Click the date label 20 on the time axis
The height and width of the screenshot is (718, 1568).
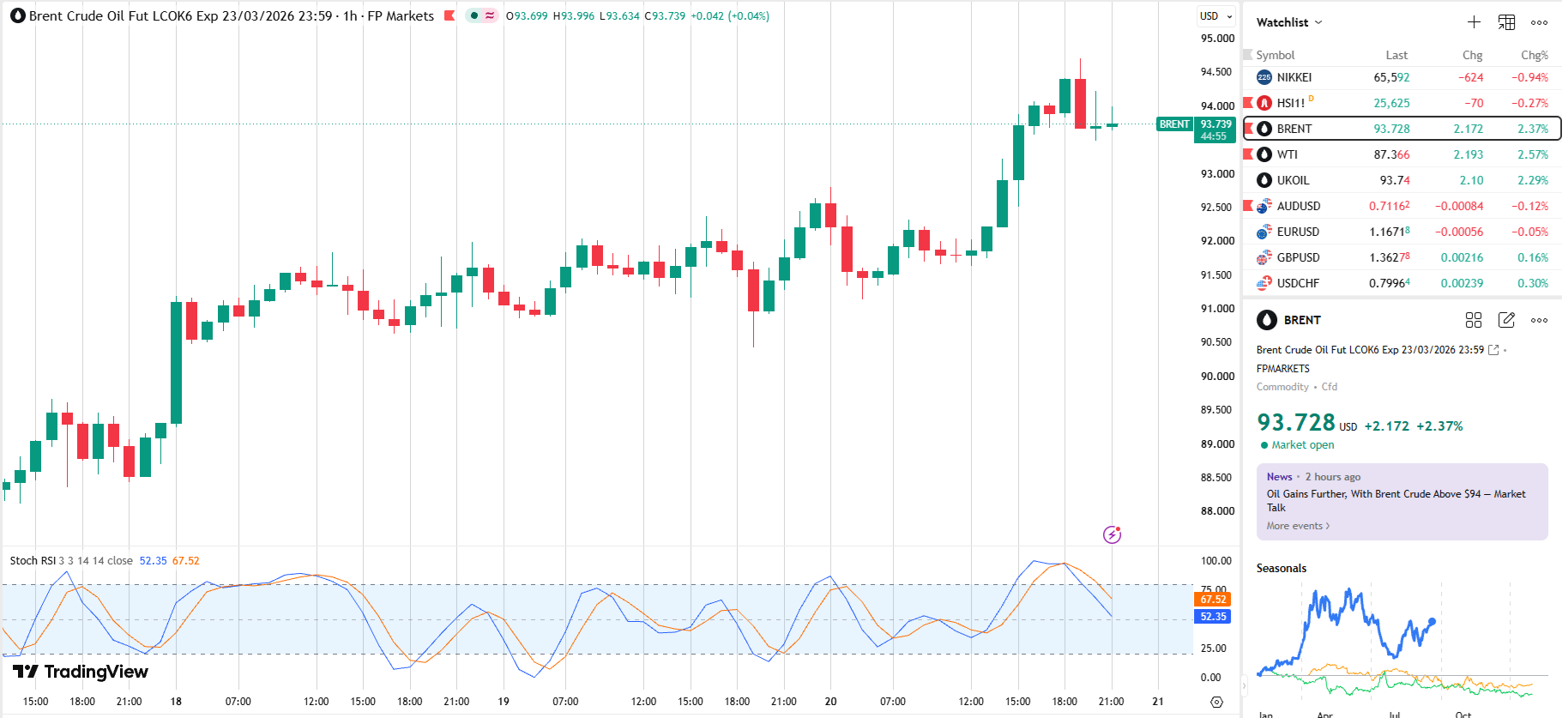830,702
